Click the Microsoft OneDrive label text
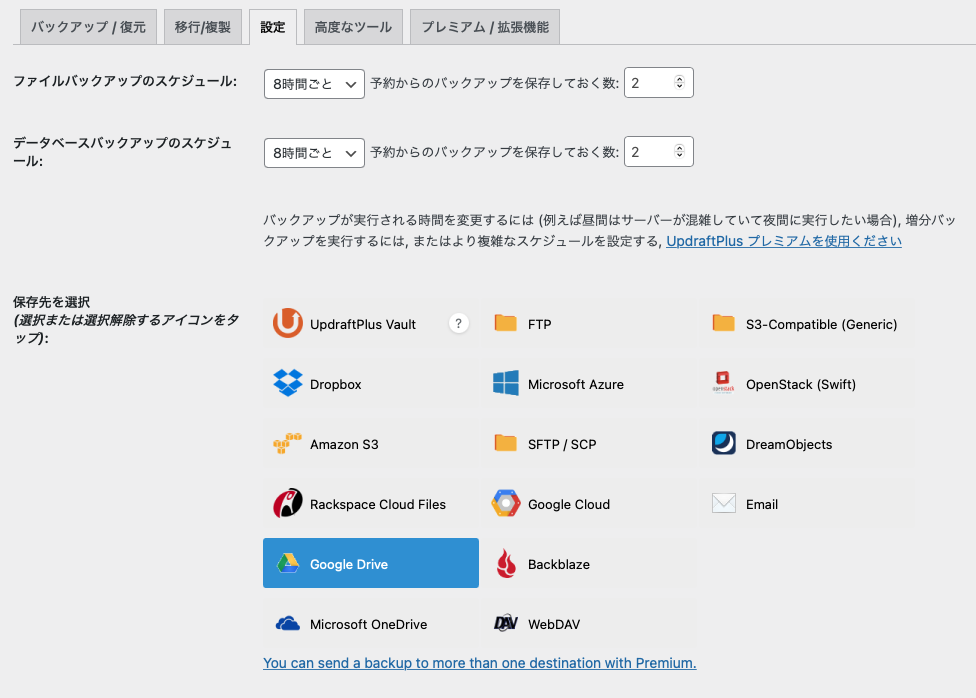This screenshot has height=698, width=976. pyautogui.click(x=368, y=624)
